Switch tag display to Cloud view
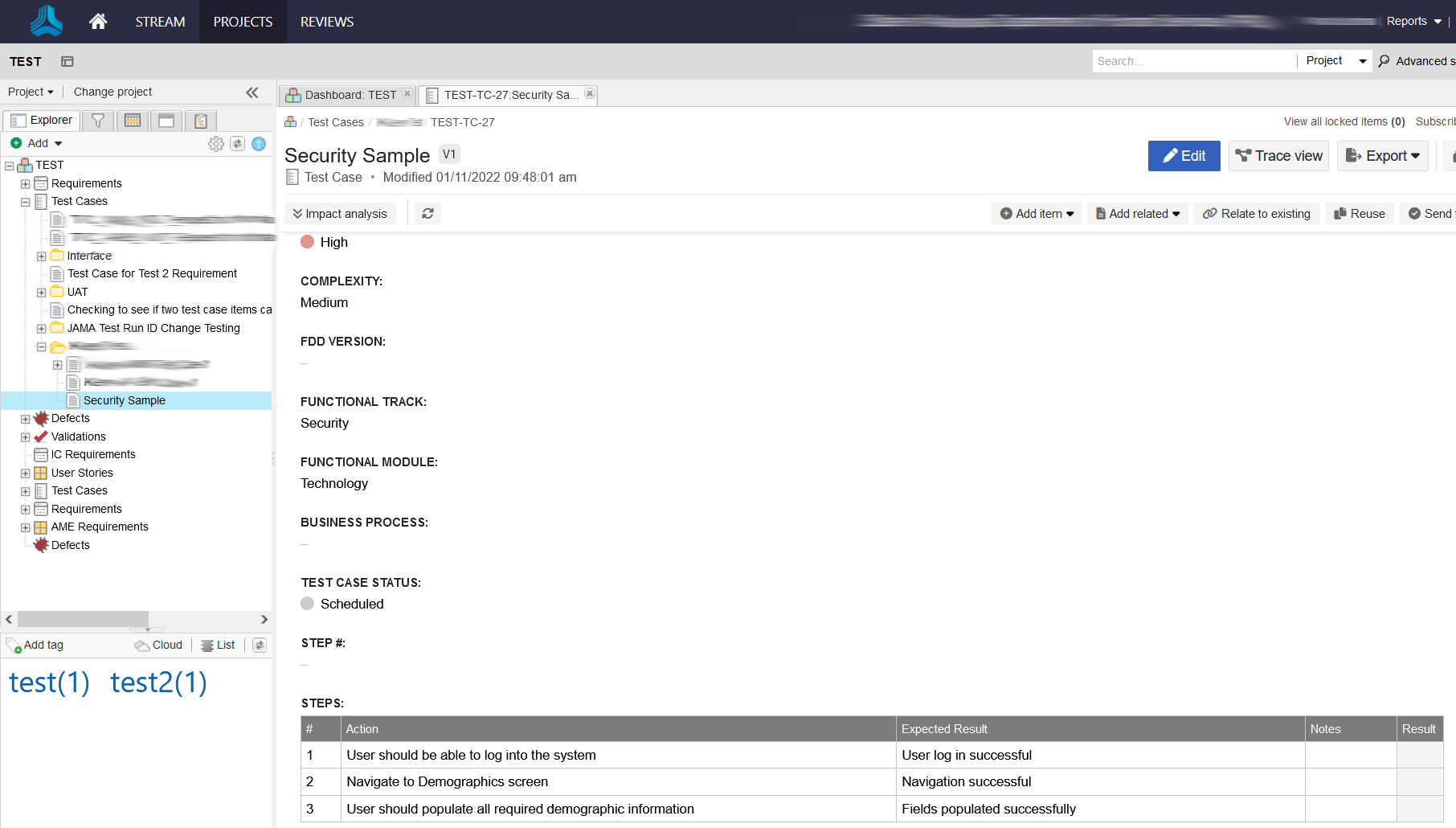Screen dimensions: 1456x828 159,646
